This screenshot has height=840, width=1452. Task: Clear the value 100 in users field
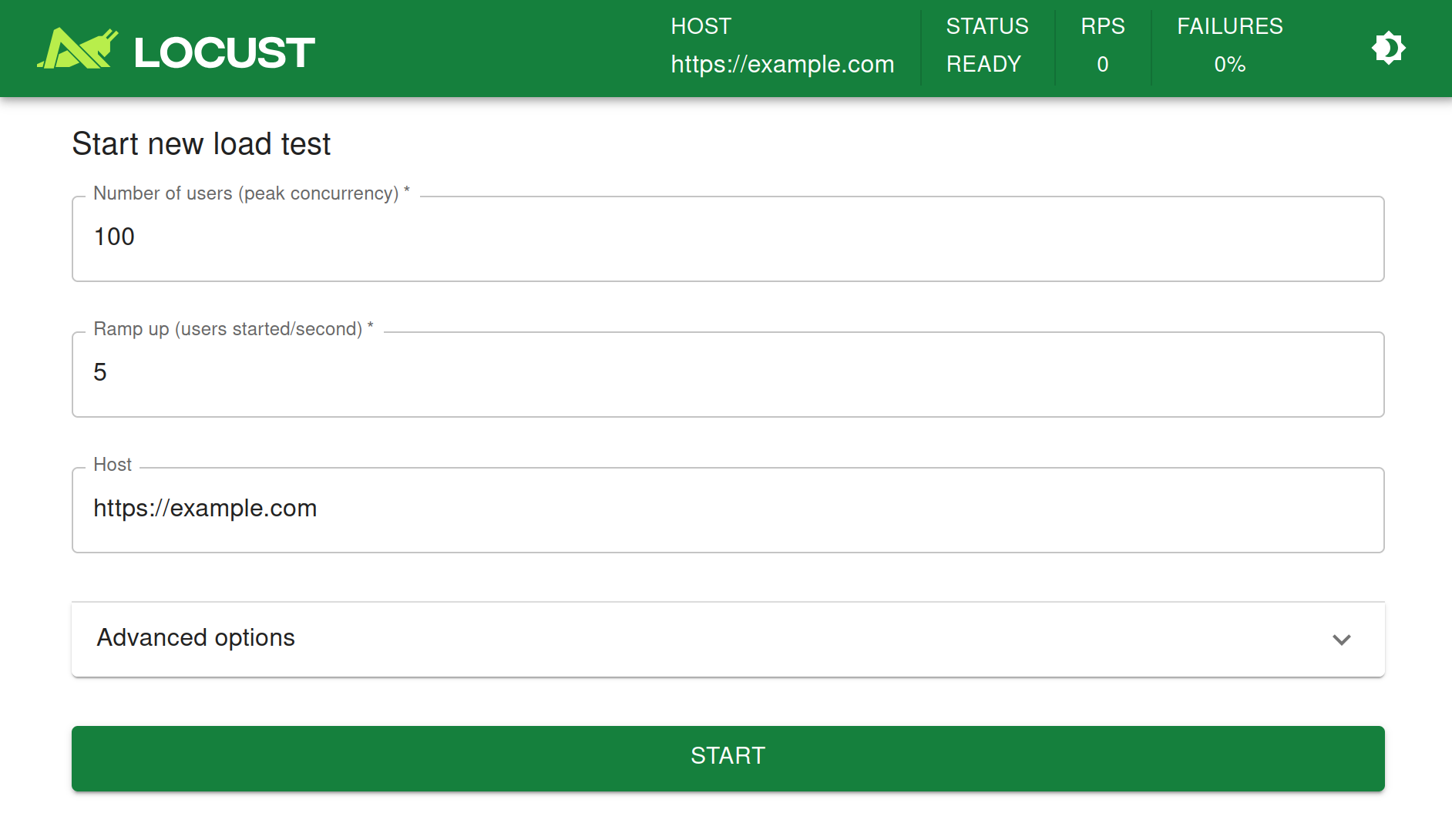click(114, 237)
